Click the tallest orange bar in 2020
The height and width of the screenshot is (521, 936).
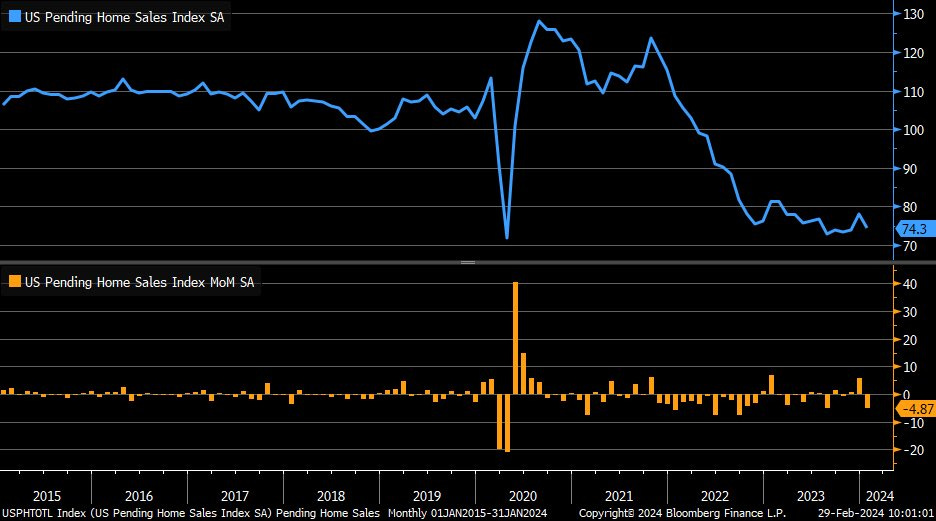515,338
